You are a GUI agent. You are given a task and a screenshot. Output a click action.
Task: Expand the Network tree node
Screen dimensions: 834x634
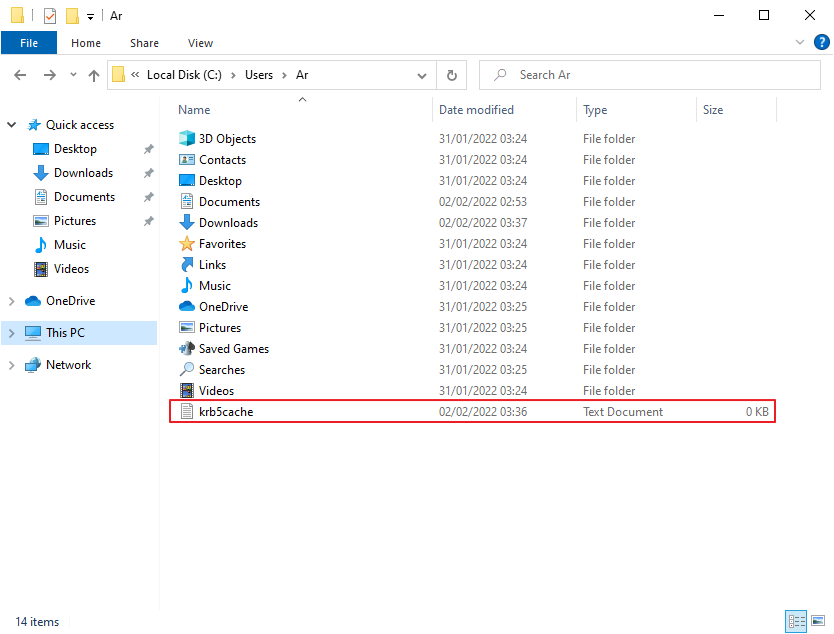click(12, 365)
